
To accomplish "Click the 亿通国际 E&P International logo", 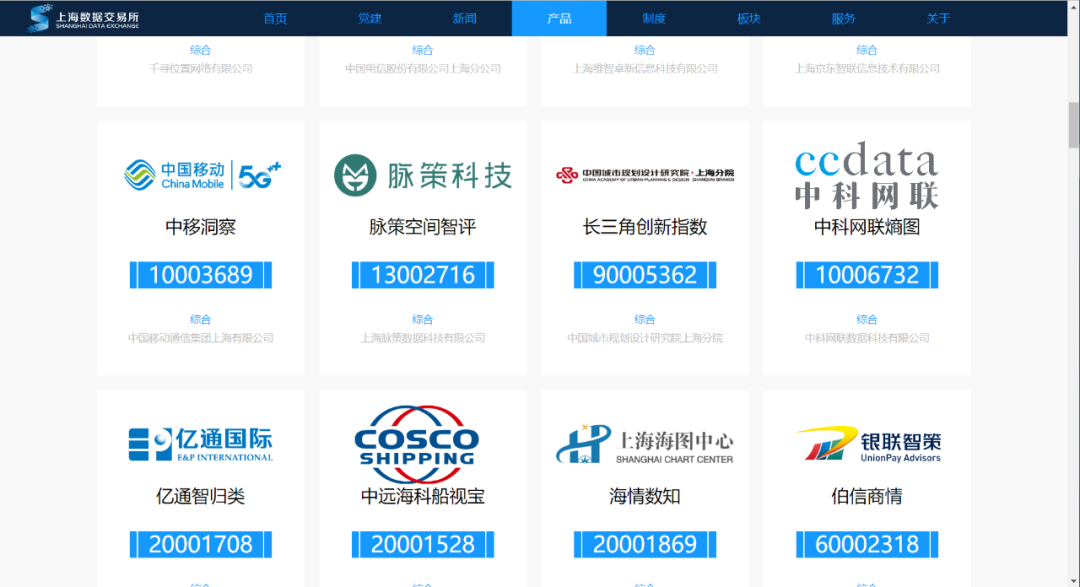I will [x=200, y=444].
